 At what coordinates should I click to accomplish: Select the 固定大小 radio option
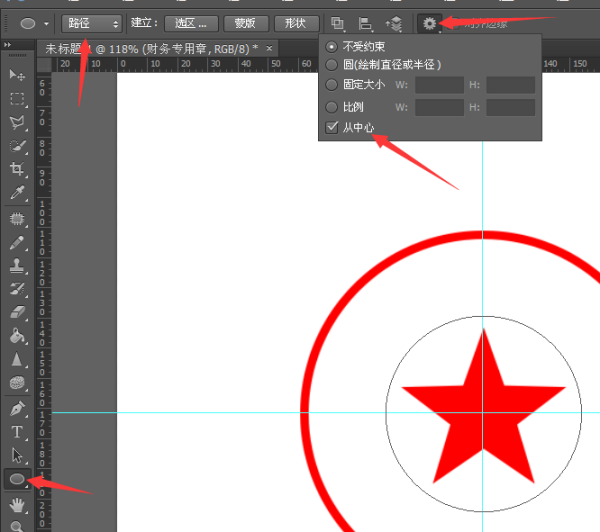[331, 85]
